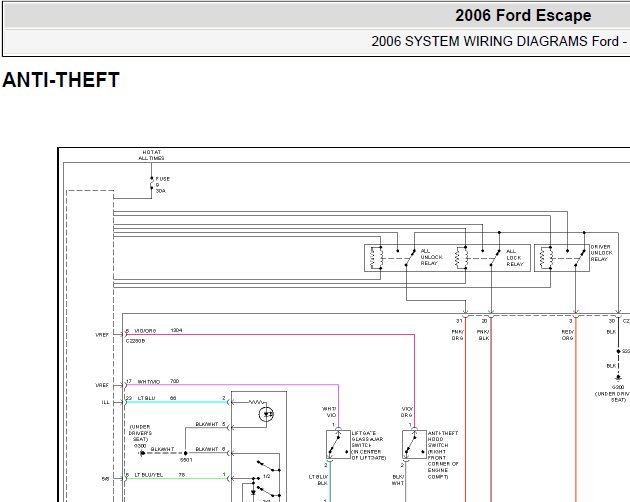Click the cyan LT BLU wire line
The image size is (630, 502).
click(177, 402)
